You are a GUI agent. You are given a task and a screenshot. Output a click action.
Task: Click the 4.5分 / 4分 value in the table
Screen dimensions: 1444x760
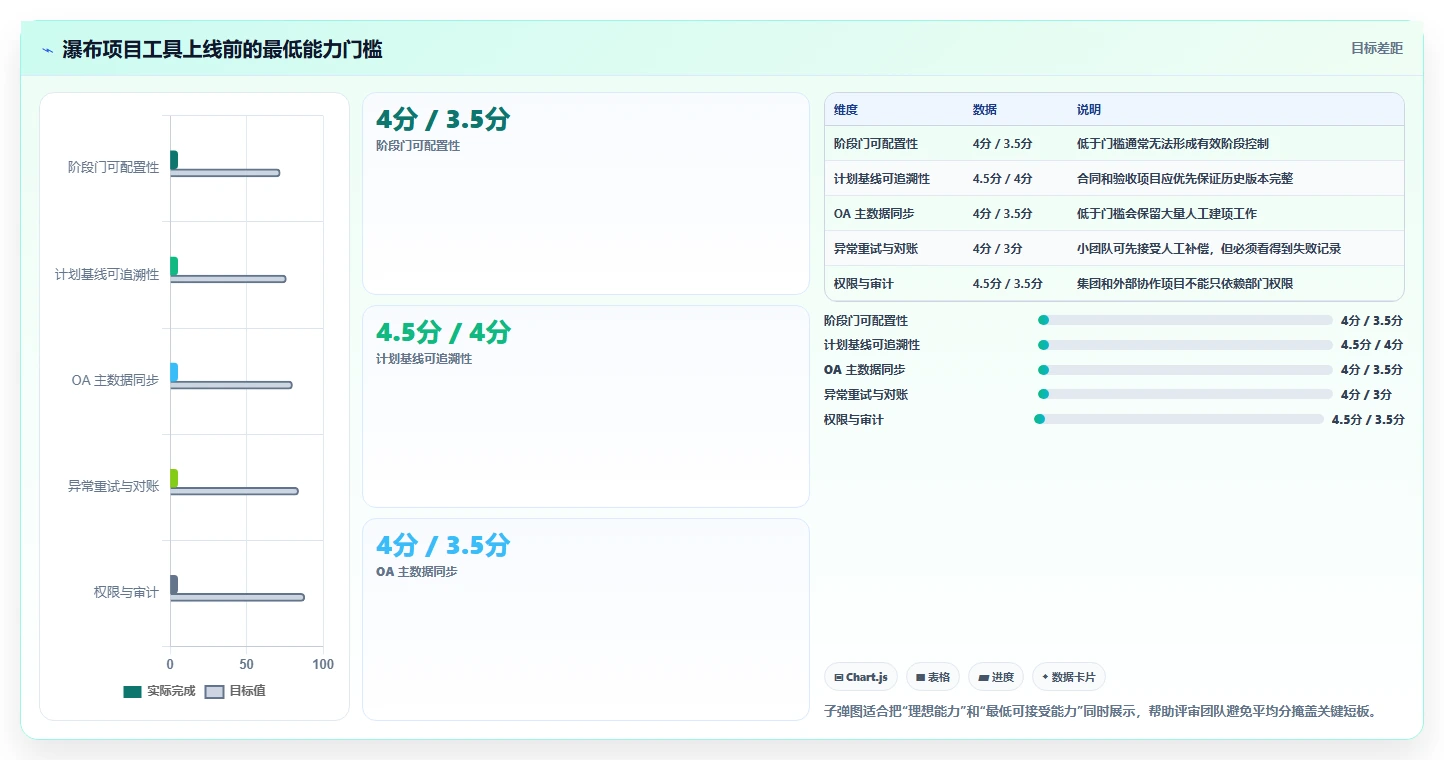point(1002,179)
